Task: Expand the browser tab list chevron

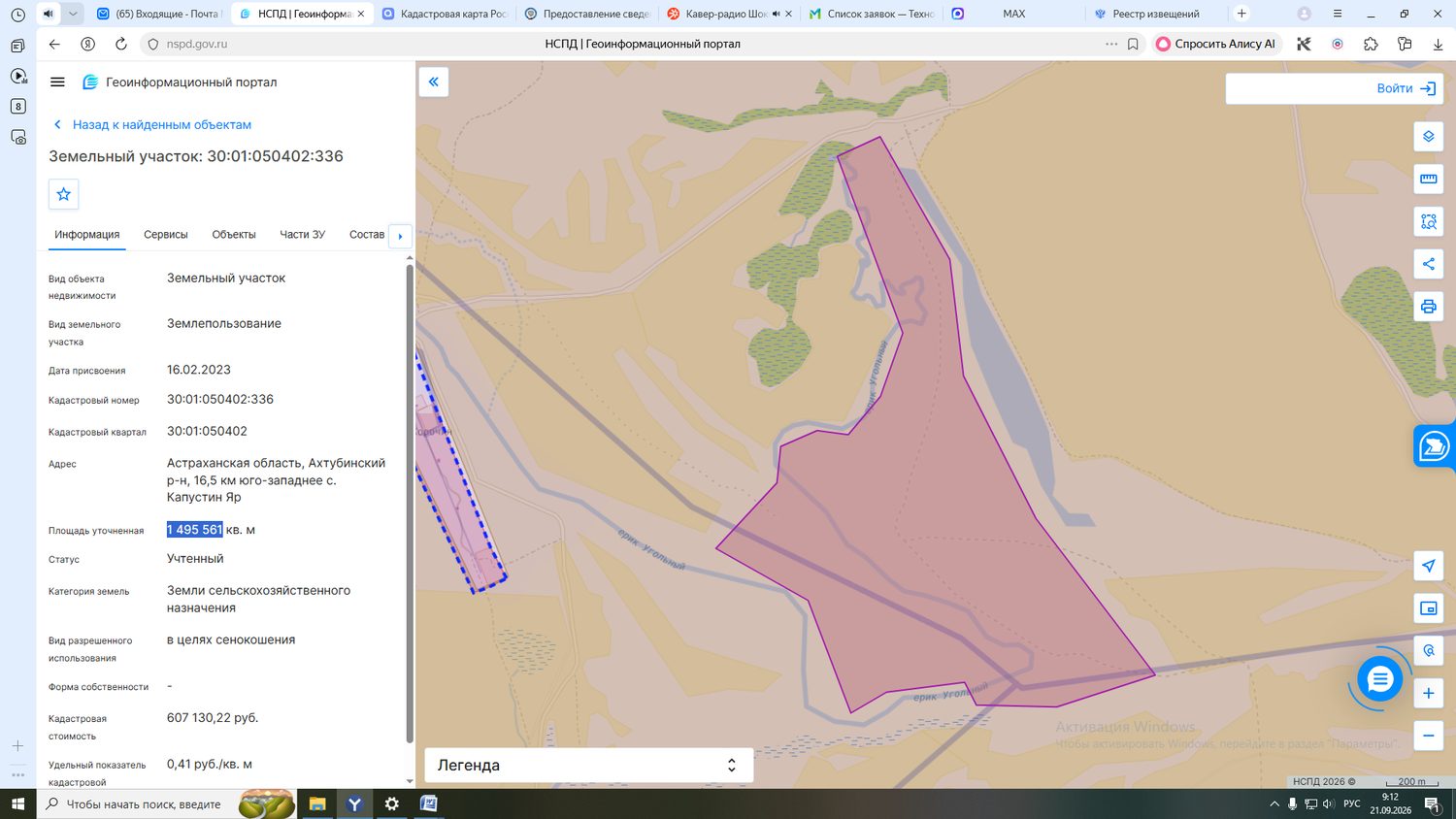Action: (x=73, y=14)
